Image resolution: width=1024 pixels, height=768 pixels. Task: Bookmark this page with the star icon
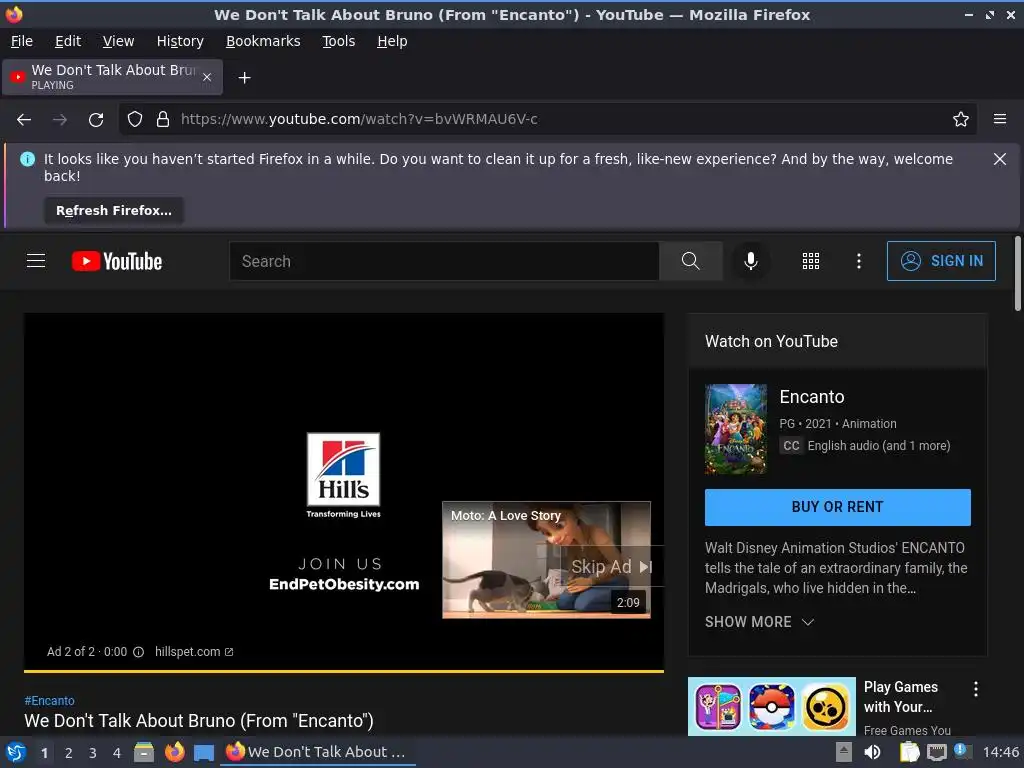click(961, 119)
